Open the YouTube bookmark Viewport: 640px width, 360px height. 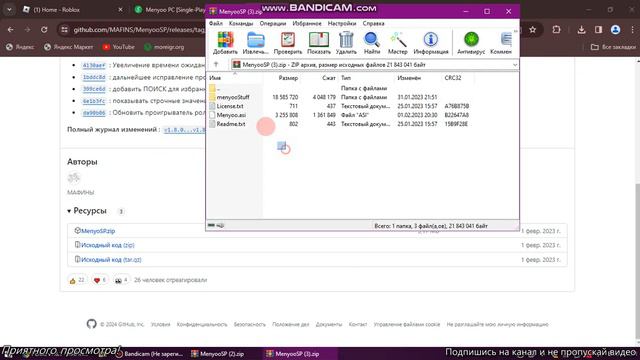tap(118, 47)
